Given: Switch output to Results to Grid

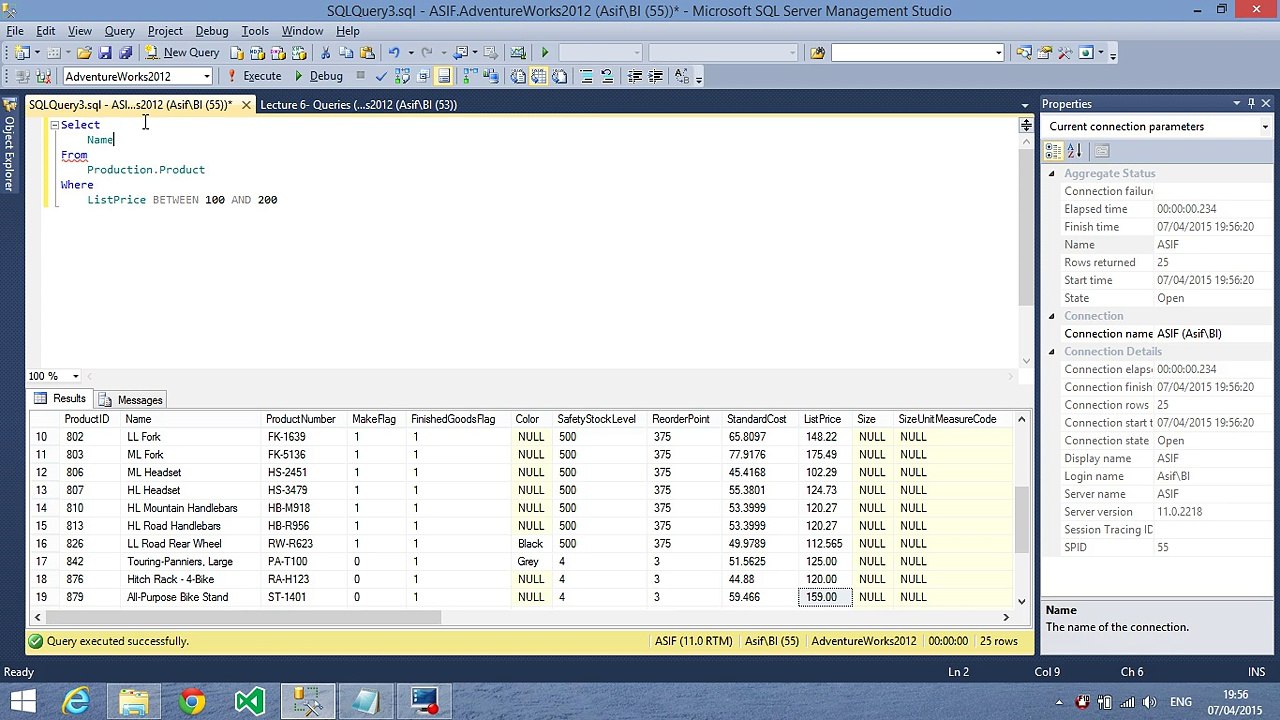Looking at the screenshot, I should pyautogui.click(x=539, y=76).
